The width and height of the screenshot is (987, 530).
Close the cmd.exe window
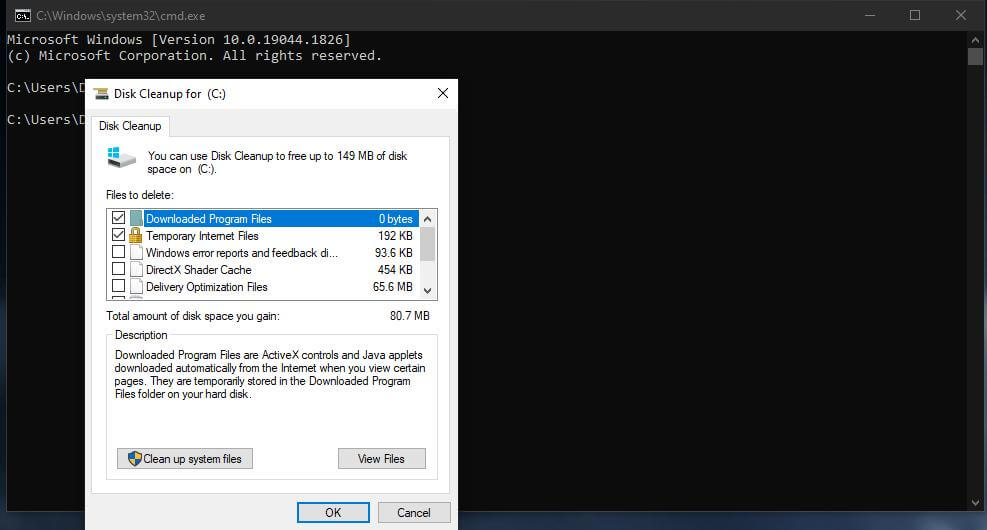(x=961, y=15)
